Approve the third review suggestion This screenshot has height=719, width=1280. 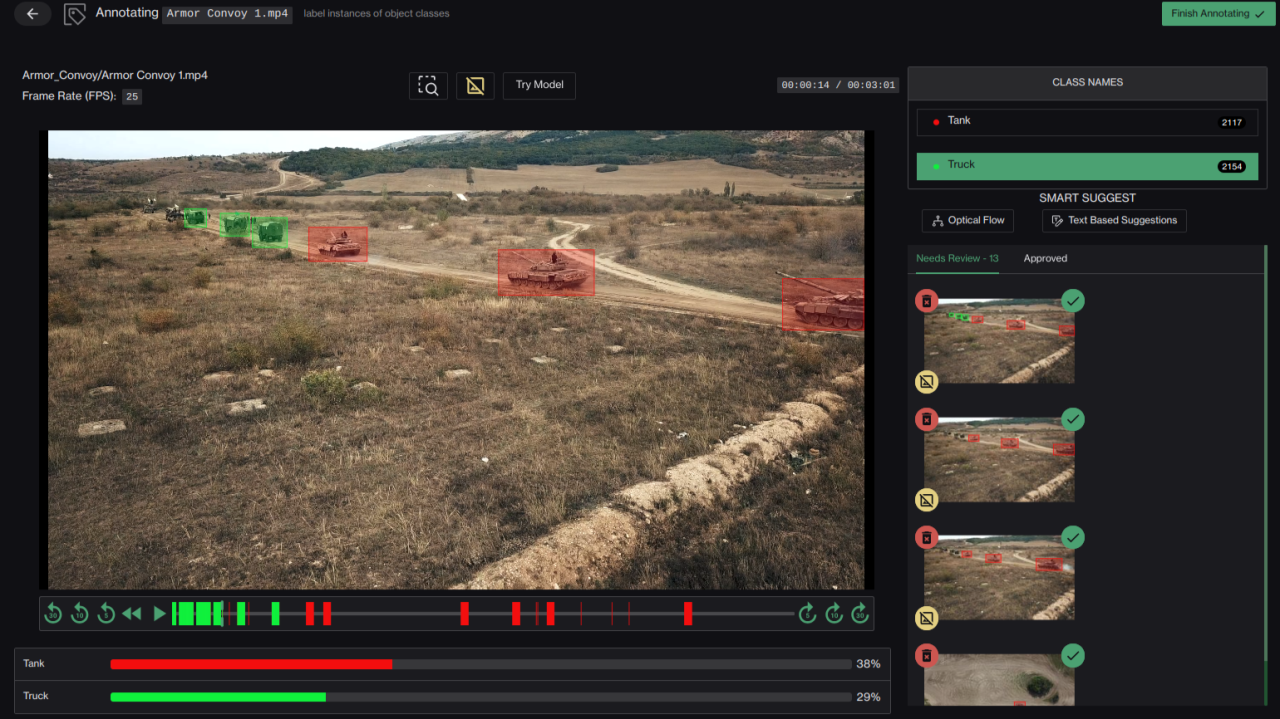(x=1073, y=537)
